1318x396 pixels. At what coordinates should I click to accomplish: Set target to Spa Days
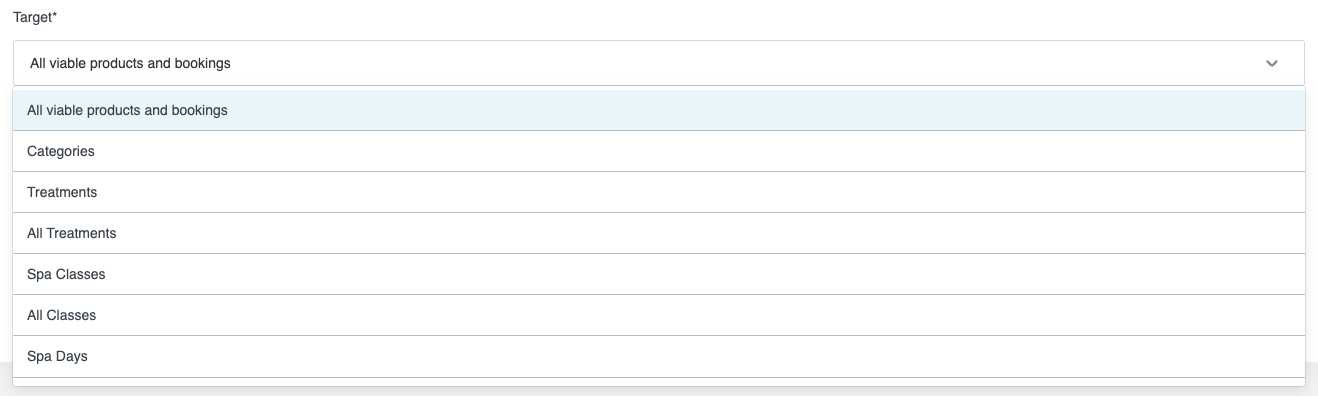click(x=659, y=356)
